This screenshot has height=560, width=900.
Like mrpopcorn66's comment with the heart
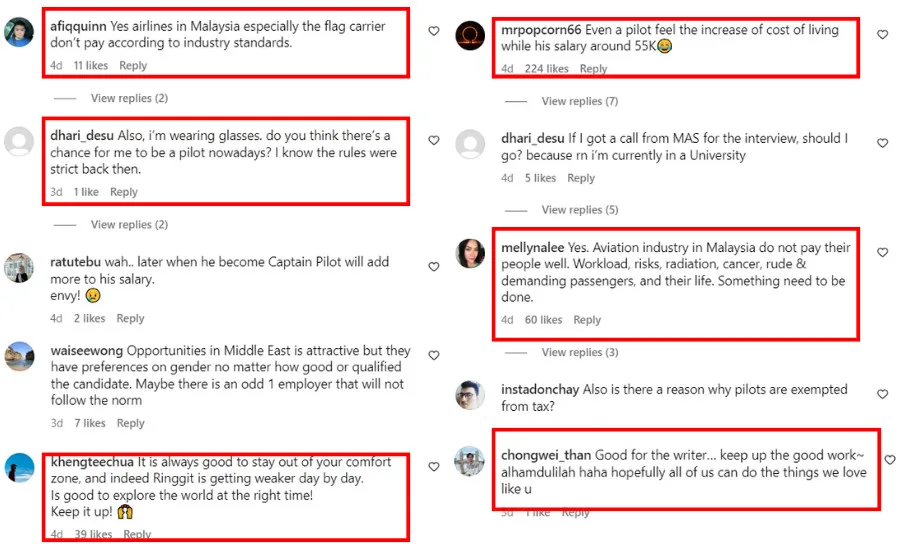click(x=882, y=35)
